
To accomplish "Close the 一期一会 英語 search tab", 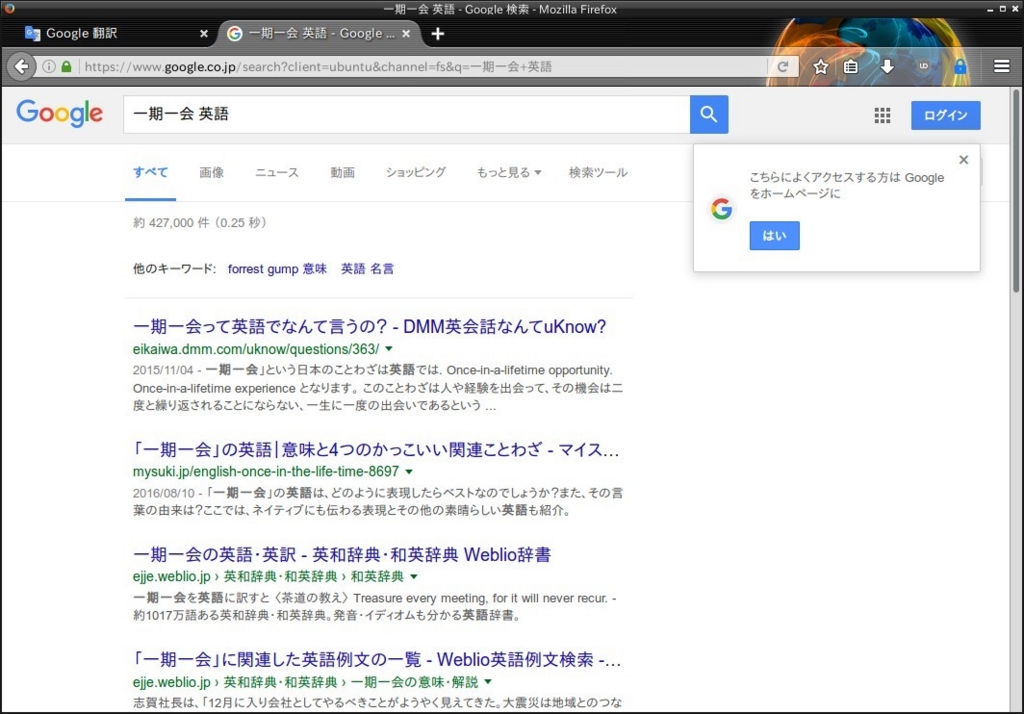I will coord(406,33).
